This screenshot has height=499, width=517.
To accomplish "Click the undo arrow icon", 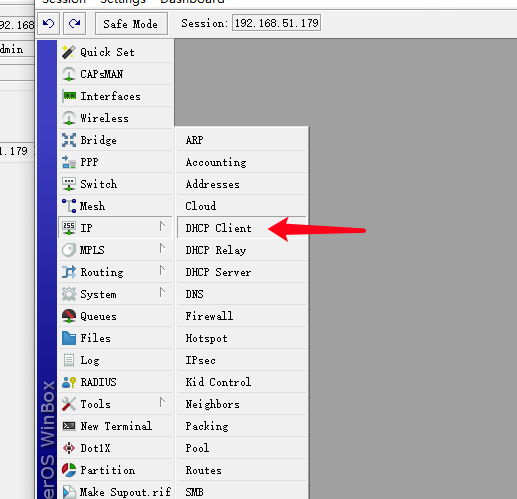I will [x=48, y=24].
